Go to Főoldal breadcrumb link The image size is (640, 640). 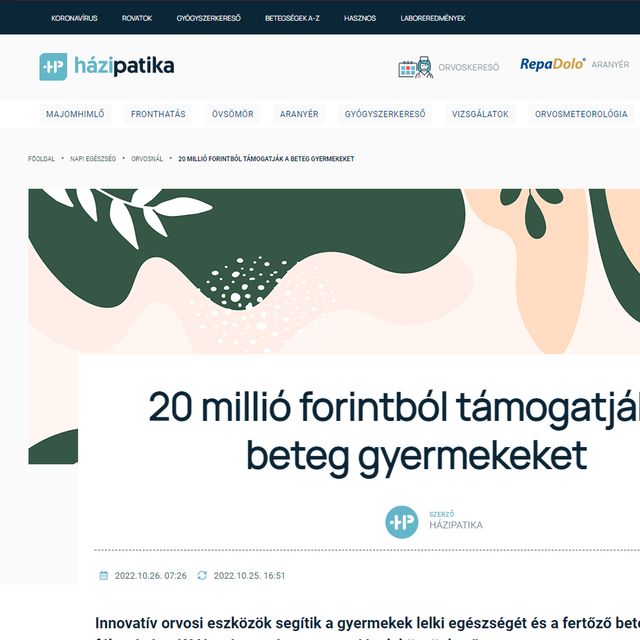(x=41, y=159)
